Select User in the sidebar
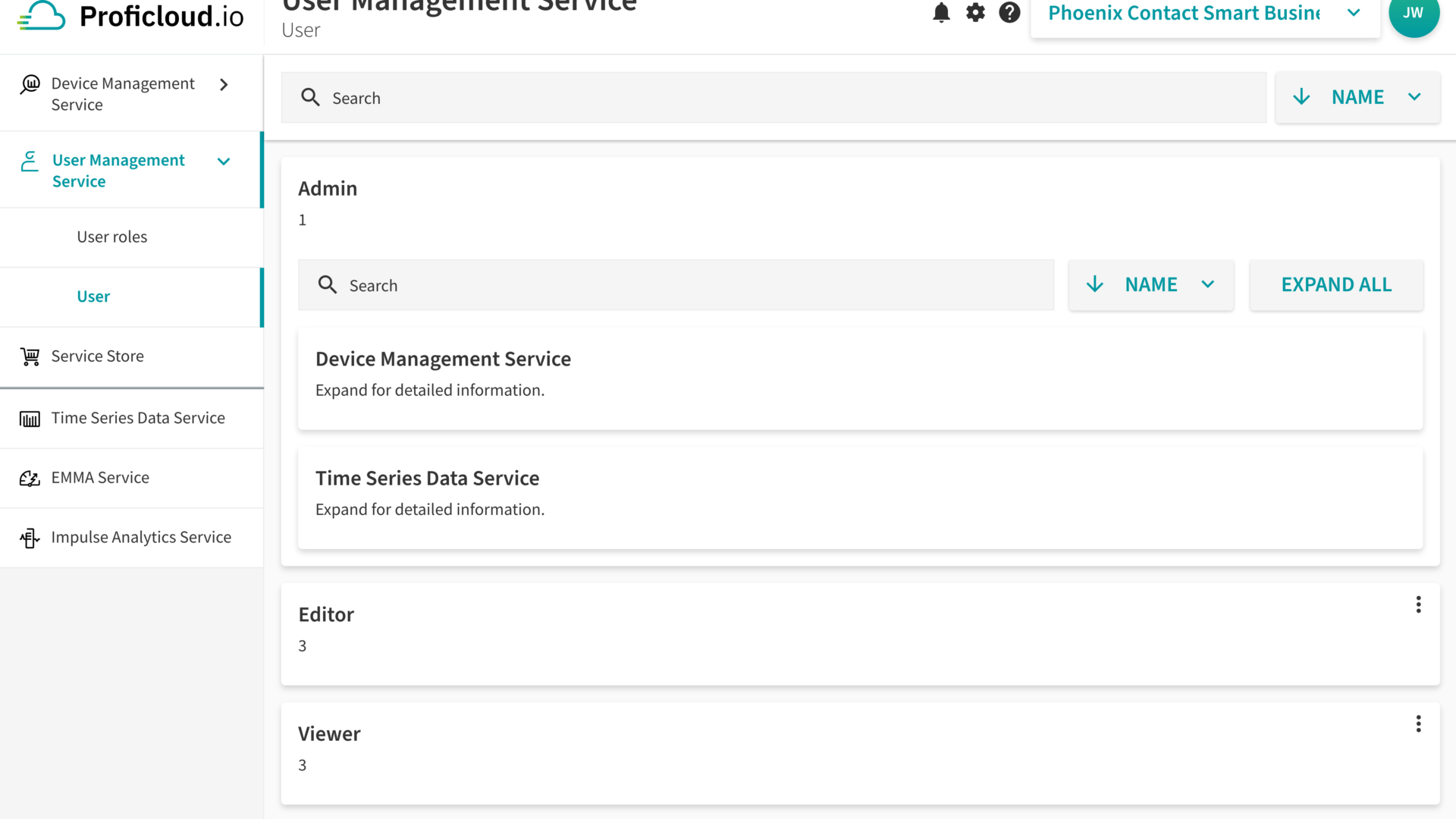The image size is (1456, 819). 93,297
